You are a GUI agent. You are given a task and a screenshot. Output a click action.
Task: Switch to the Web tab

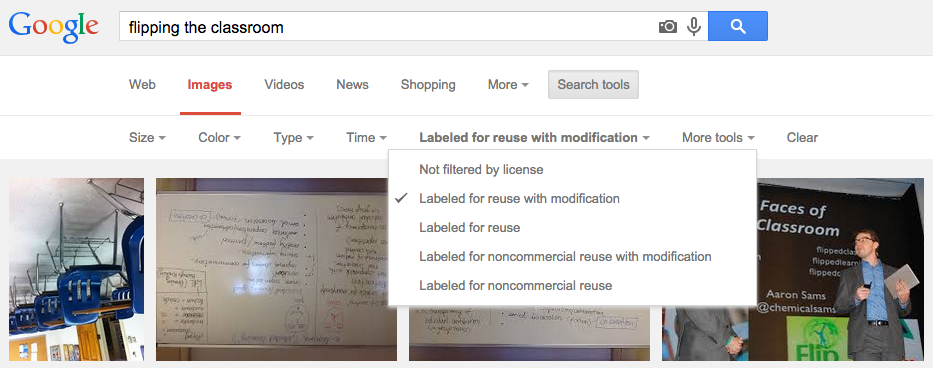[142, 85]
